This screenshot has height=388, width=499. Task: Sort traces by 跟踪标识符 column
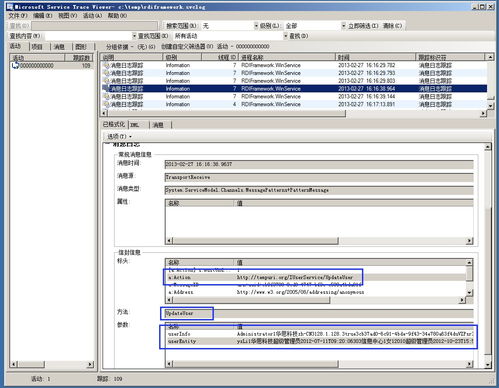[450, 57]
